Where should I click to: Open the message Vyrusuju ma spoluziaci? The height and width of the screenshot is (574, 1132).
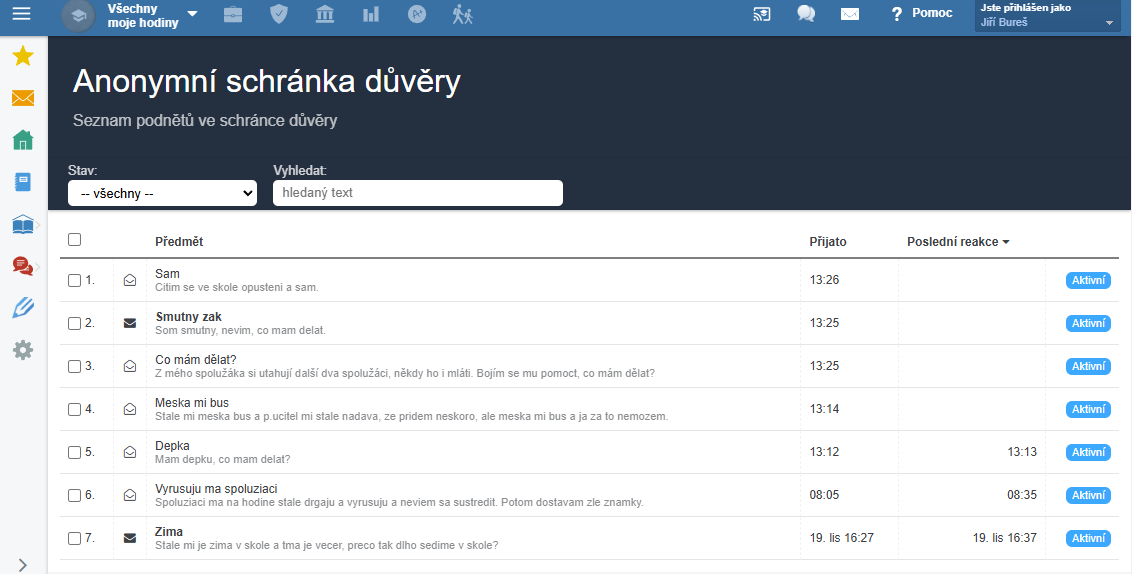coord(217,488)
